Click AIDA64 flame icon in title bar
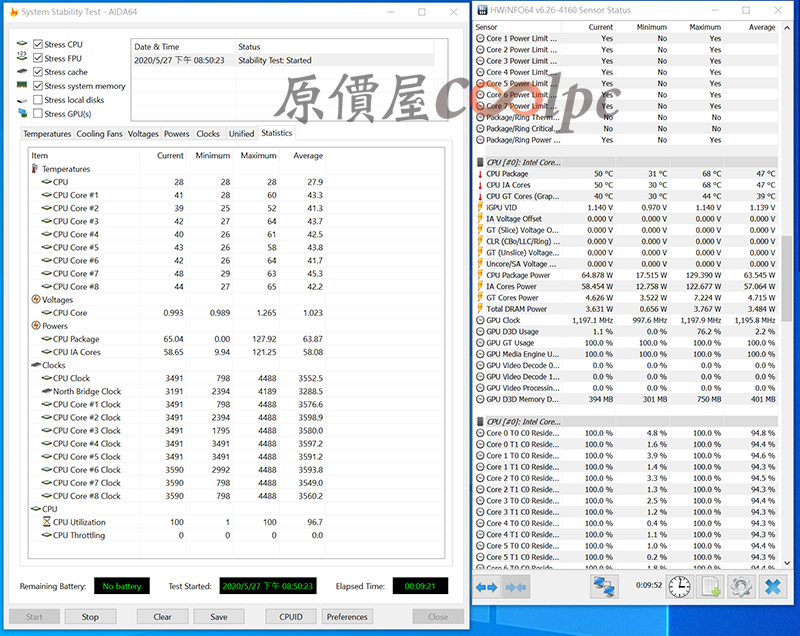 (14, 12)
